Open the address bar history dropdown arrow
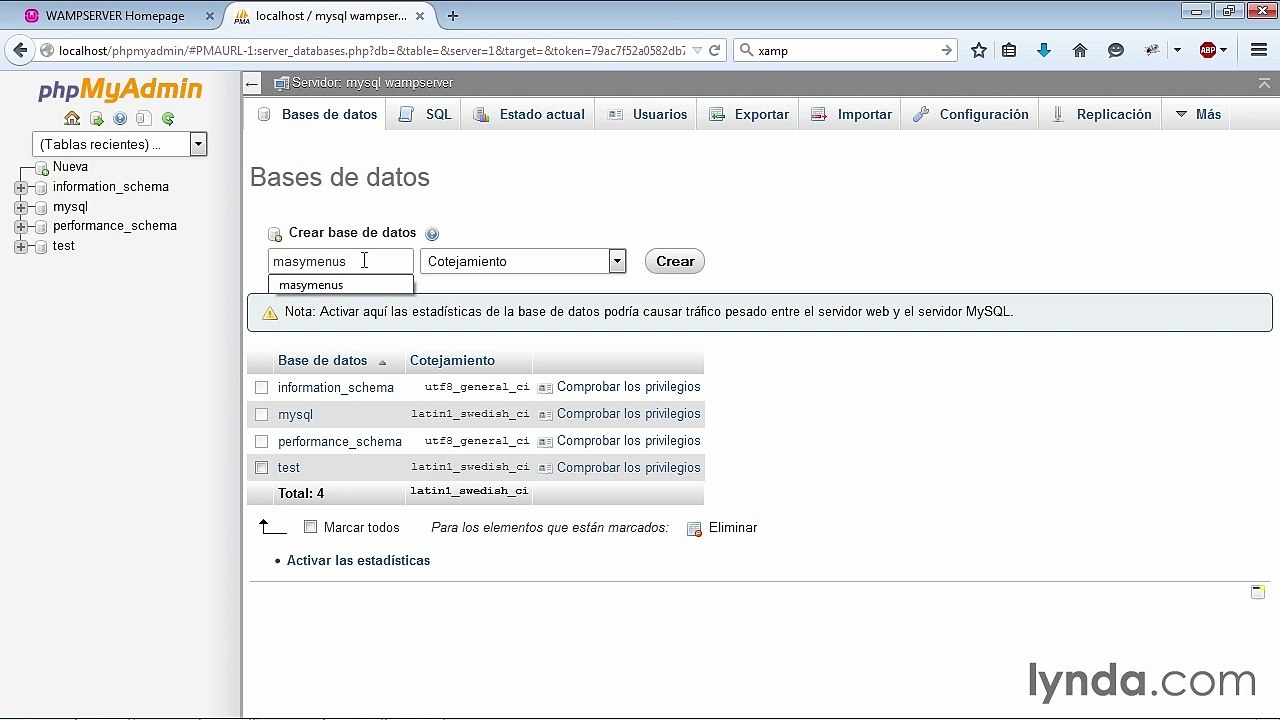Screen dimensions: 1280x720 697,50
